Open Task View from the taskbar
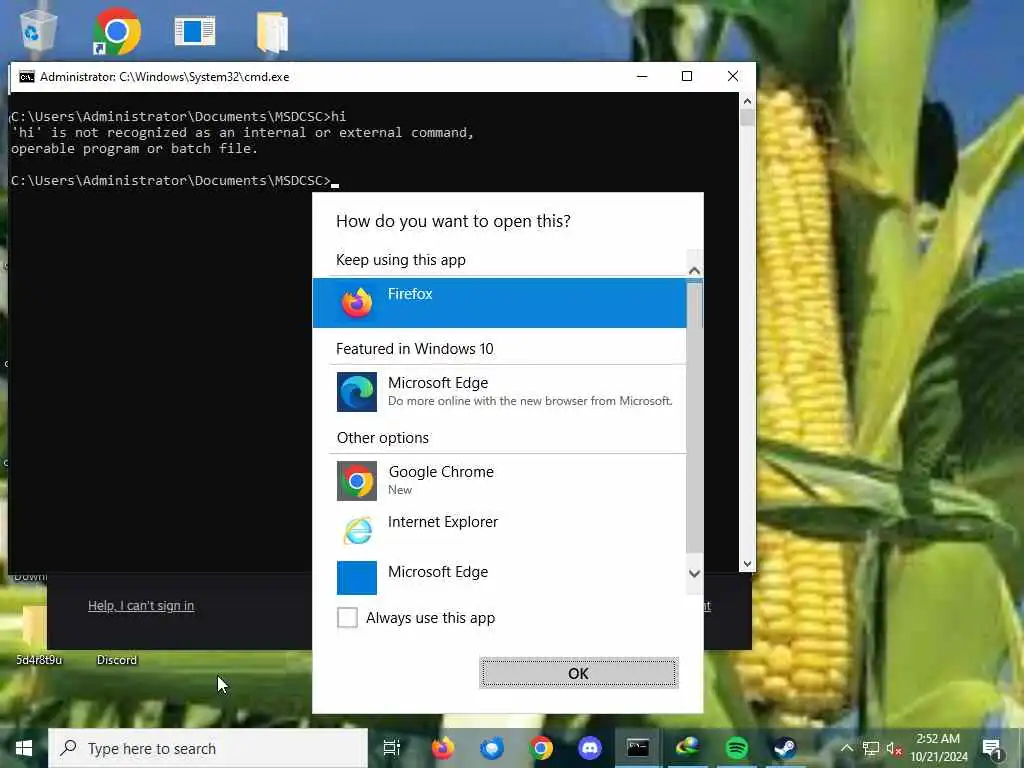1024x768 pixels. [392, 748]
